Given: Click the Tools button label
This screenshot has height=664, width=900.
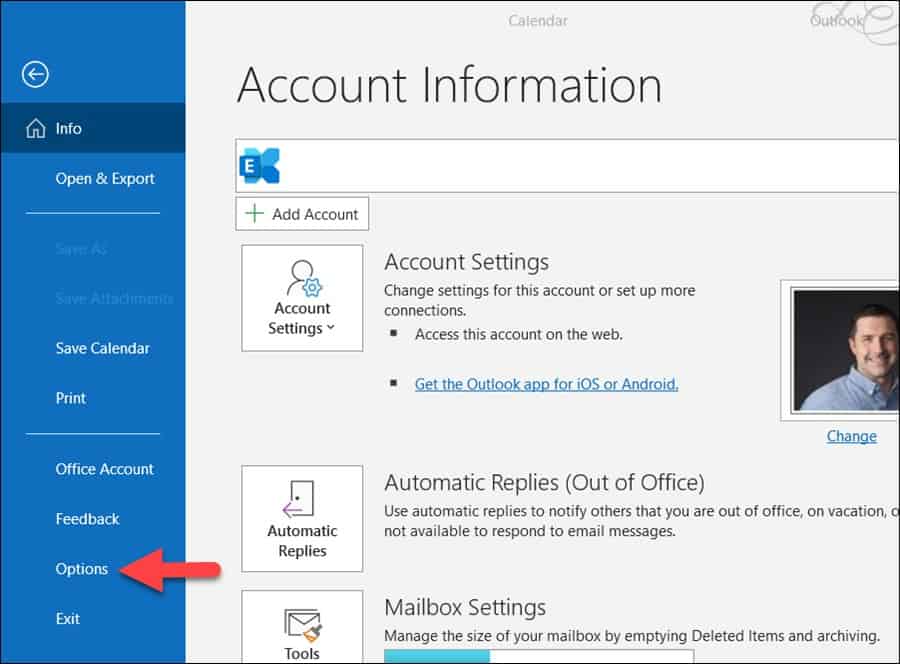Looking at the screenshot, I should pyautogui.click(x=302, y=653).
